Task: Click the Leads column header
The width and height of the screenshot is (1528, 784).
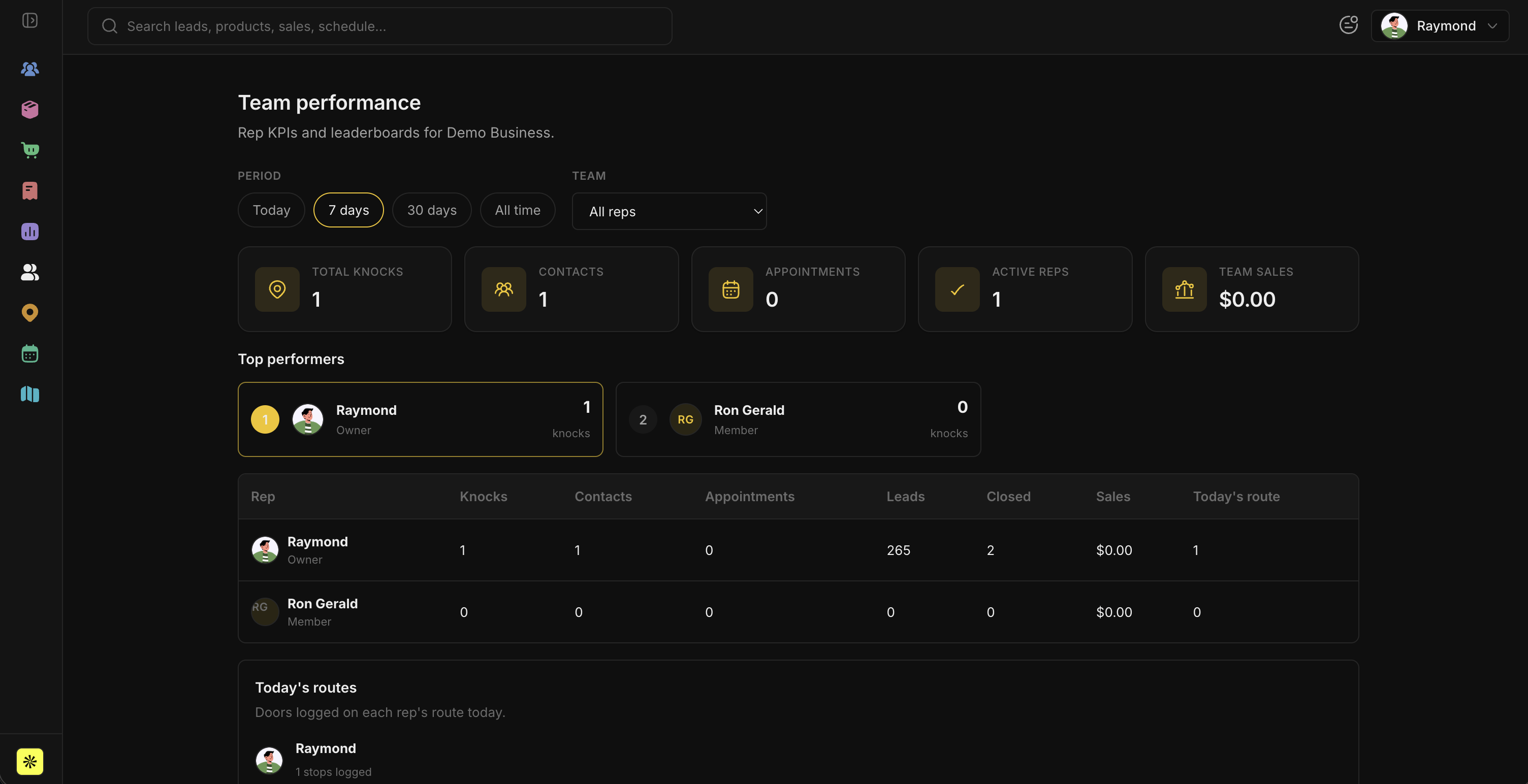Action: (906, 497)
